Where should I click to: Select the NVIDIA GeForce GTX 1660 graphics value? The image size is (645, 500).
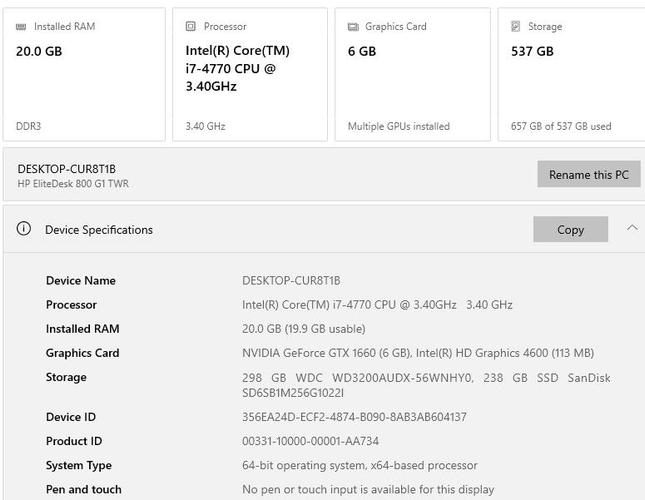418,353
